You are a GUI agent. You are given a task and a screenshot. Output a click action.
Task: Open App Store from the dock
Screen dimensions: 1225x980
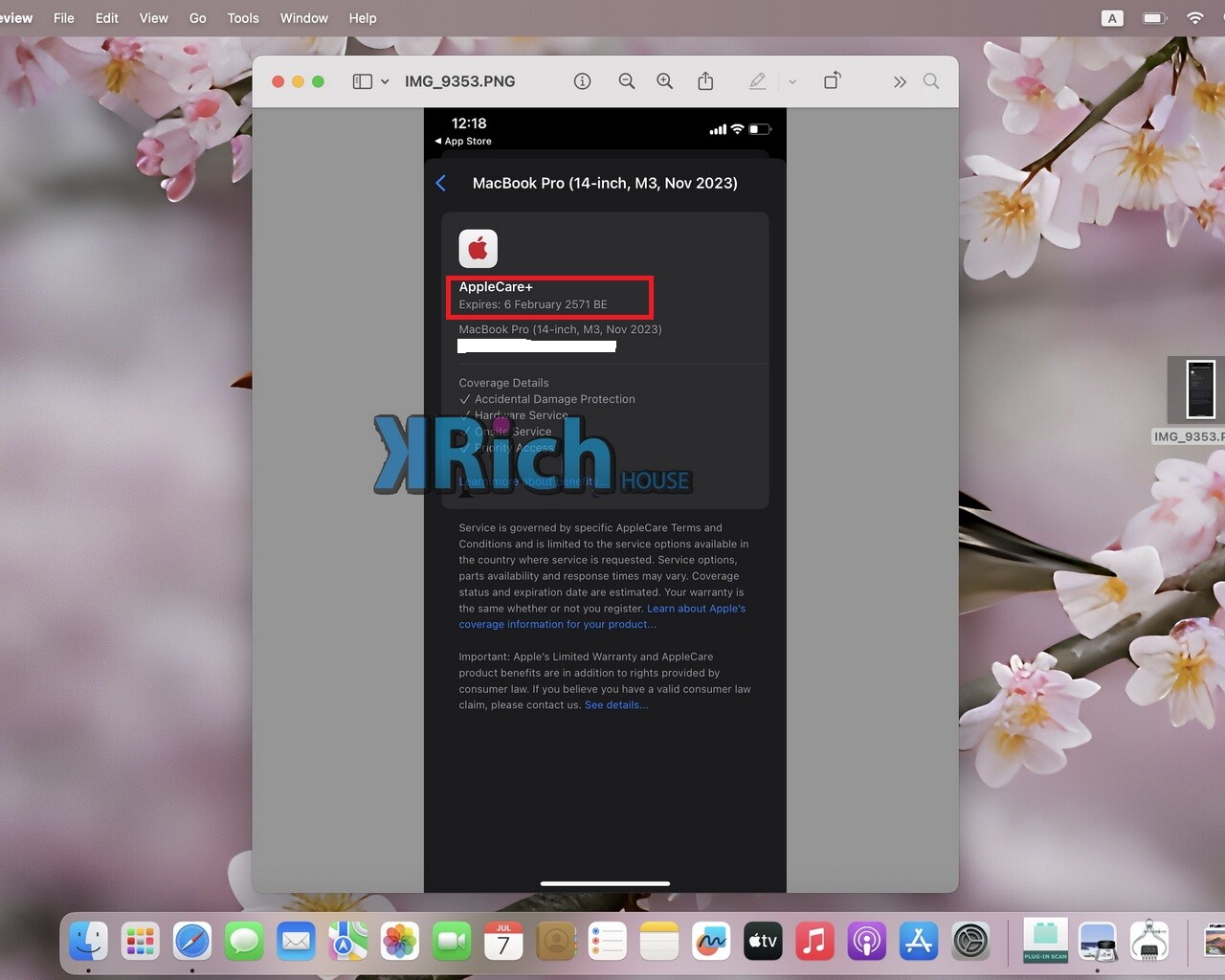919,942
